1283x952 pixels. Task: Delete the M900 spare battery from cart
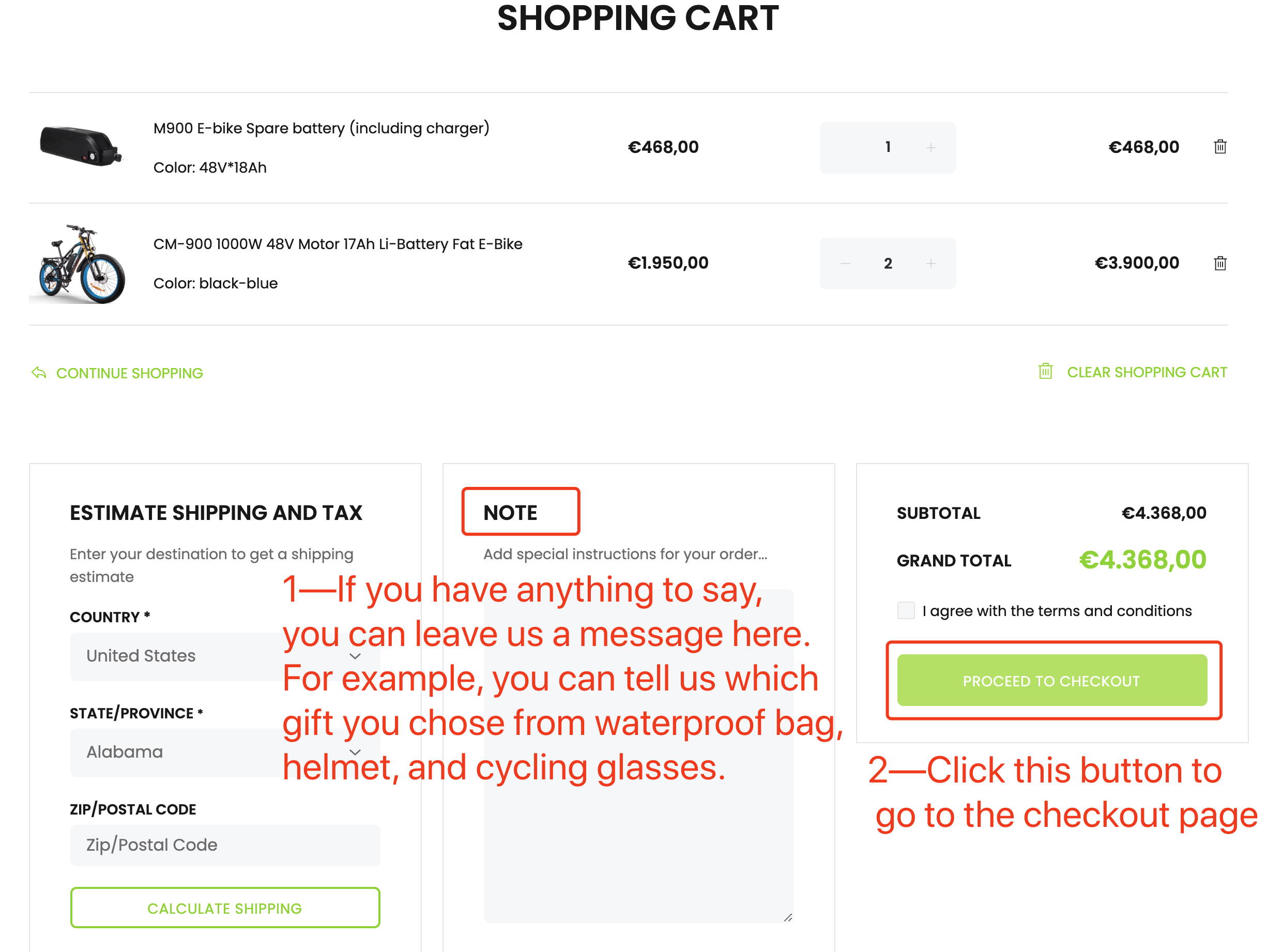click(x=1220, y=146)
